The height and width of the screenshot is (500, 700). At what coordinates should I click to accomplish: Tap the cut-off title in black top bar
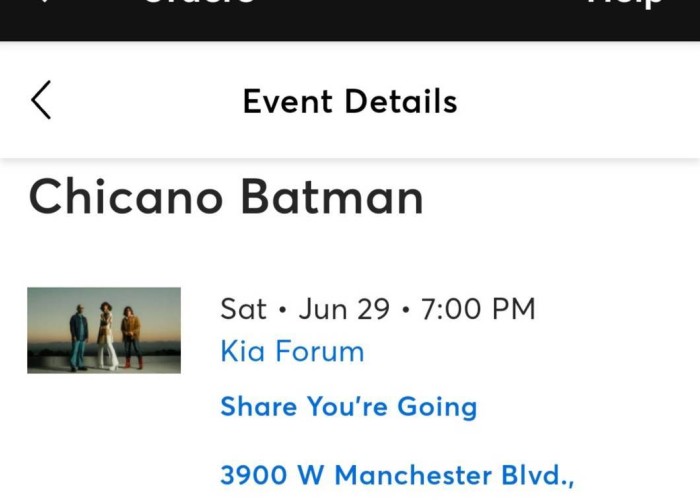point(200,2)
